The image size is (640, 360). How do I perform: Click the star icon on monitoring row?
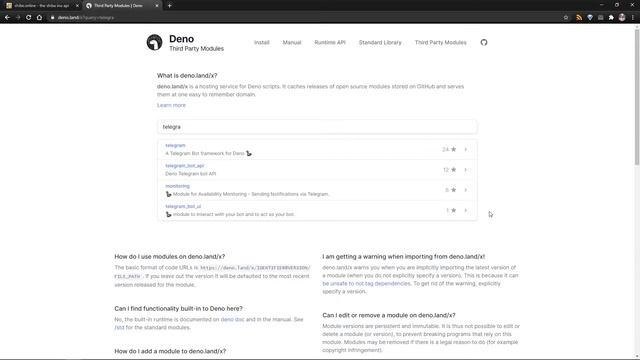pyautogui.click(x=453, y=190)
